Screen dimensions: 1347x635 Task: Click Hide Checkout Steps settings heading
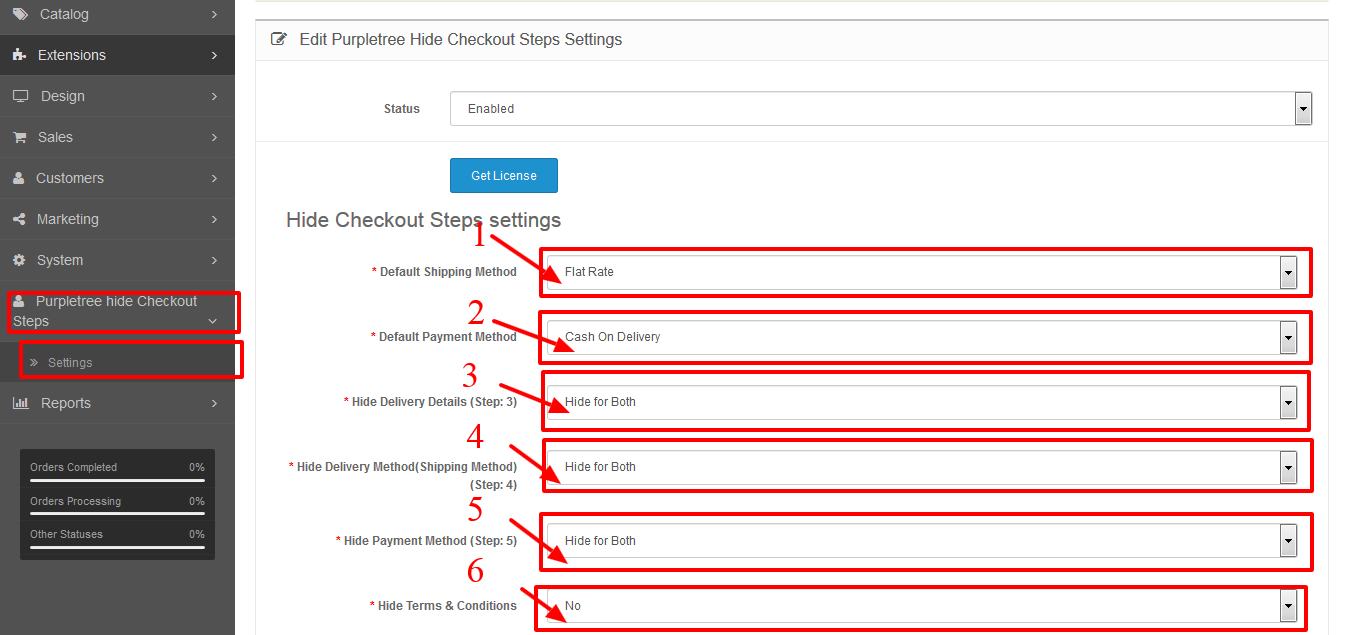coord(424,220)
